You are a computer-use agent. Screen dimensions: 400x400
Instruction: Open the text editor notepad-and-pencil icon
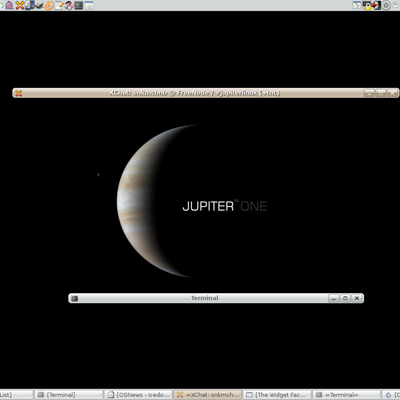click(x=59, y=5)
